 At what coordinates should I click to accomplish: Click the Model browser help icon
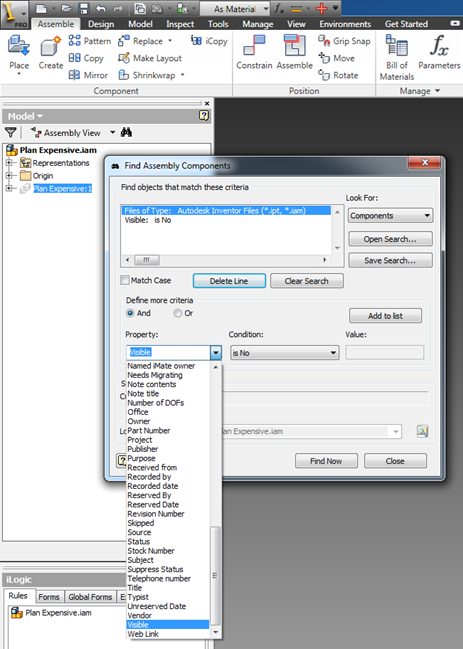(204, 115)
